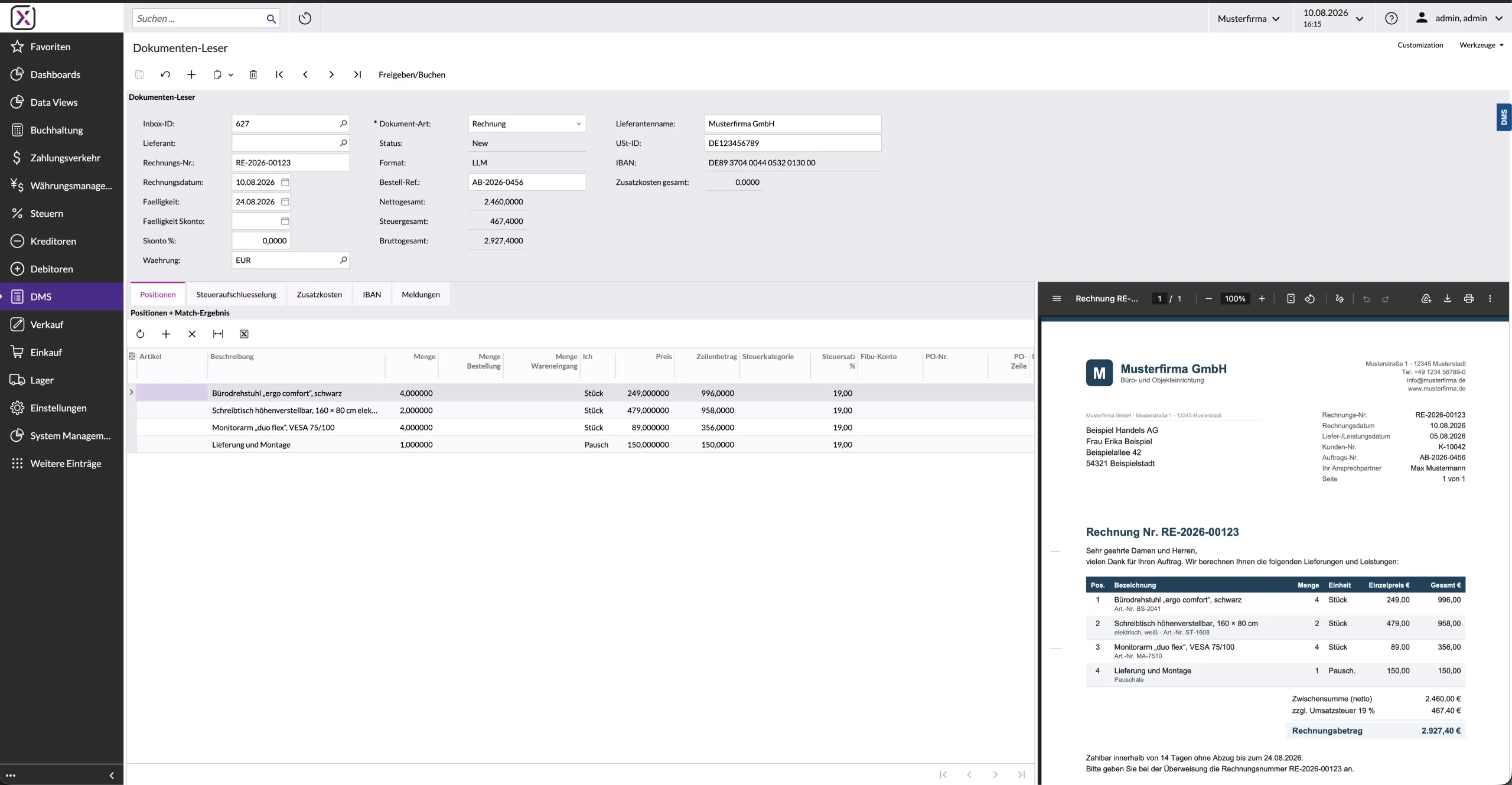Open the admin user menu
This screenshot has height=785, width=1512.
pos(1459,18)
